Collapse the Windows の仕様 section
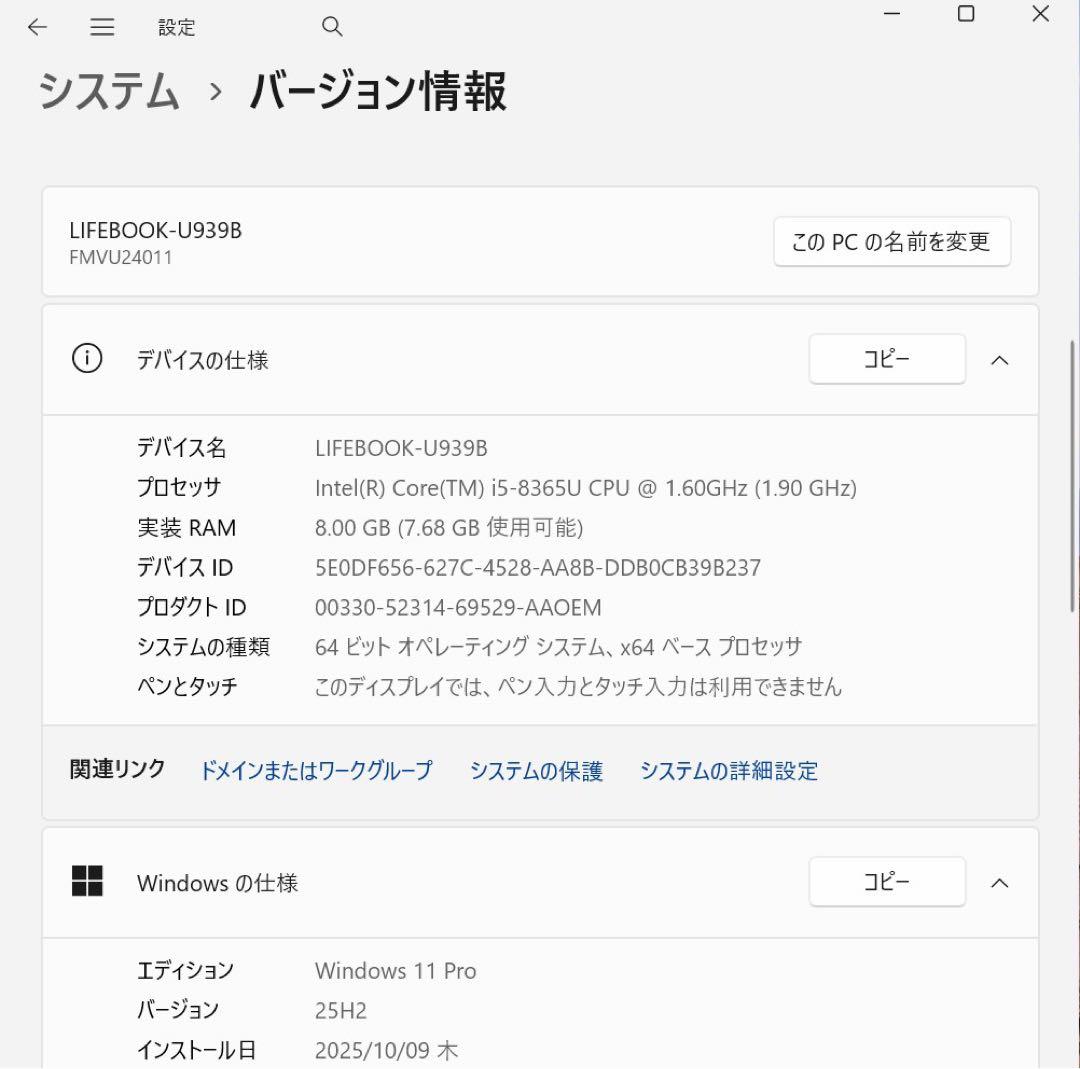Viewport: 1080px width, 1069px height. tap(1000, 882)
